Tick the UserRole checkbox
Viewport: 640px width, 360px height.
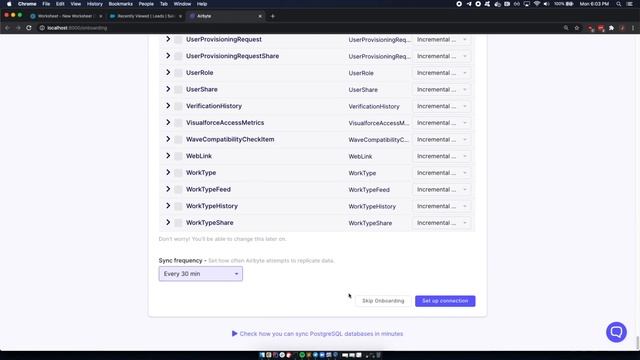click(x=178, y=73)
